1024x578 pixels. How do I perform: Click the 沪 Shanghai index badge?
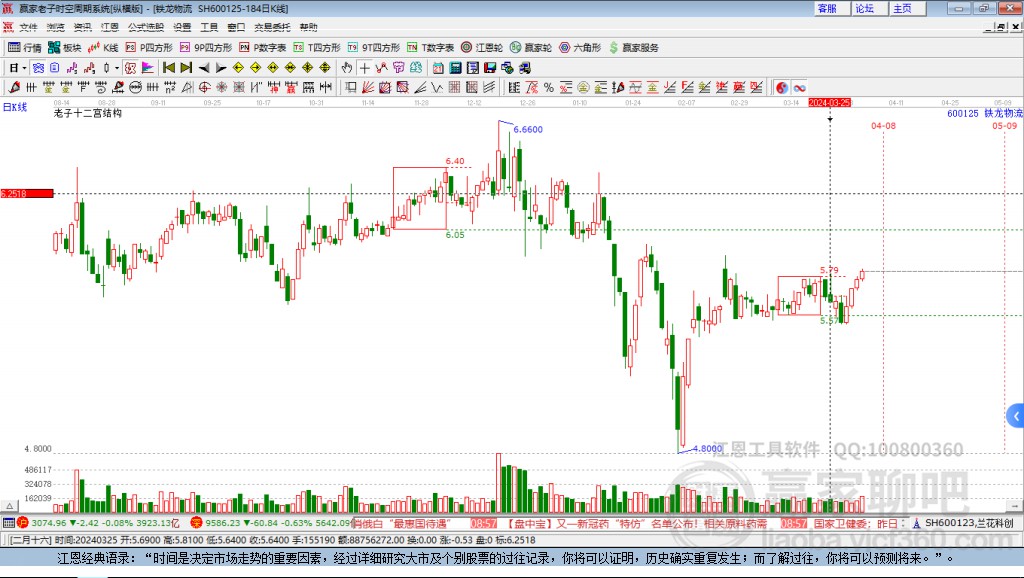(x=23, y=522)
